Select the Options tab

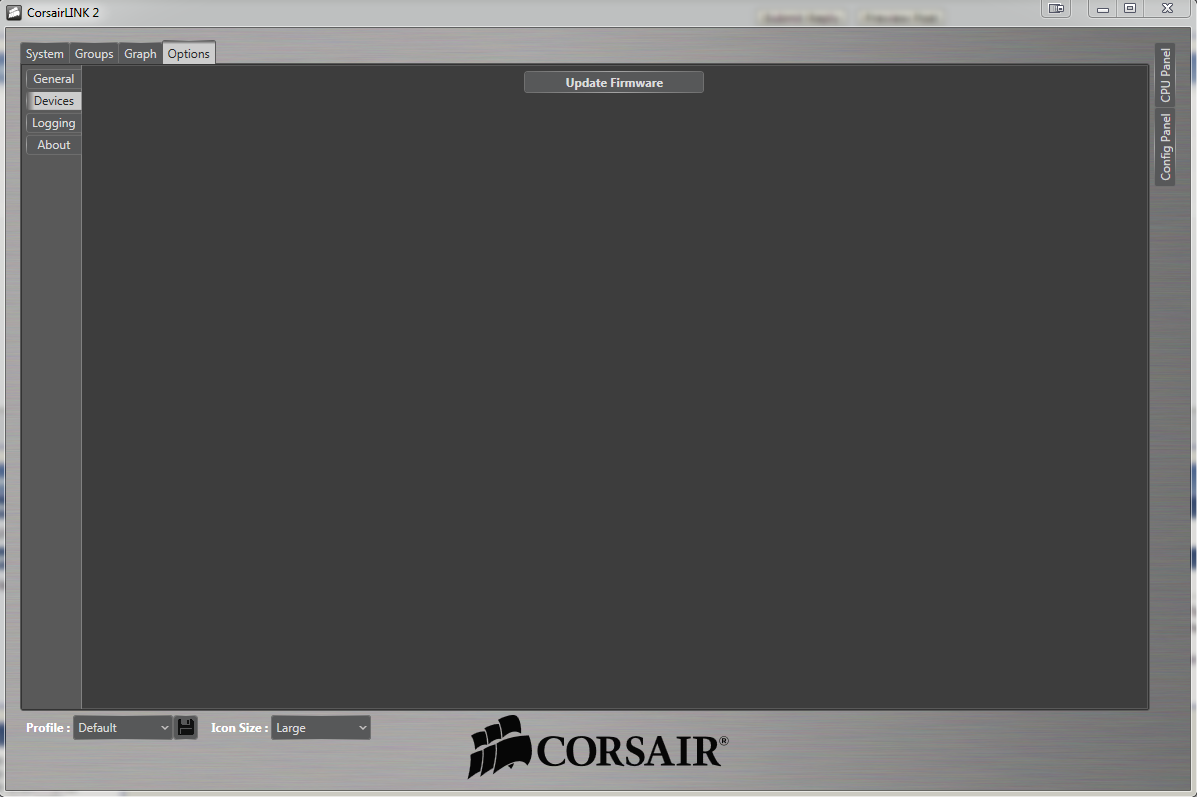pyautogui.click(x=189, y=53)
